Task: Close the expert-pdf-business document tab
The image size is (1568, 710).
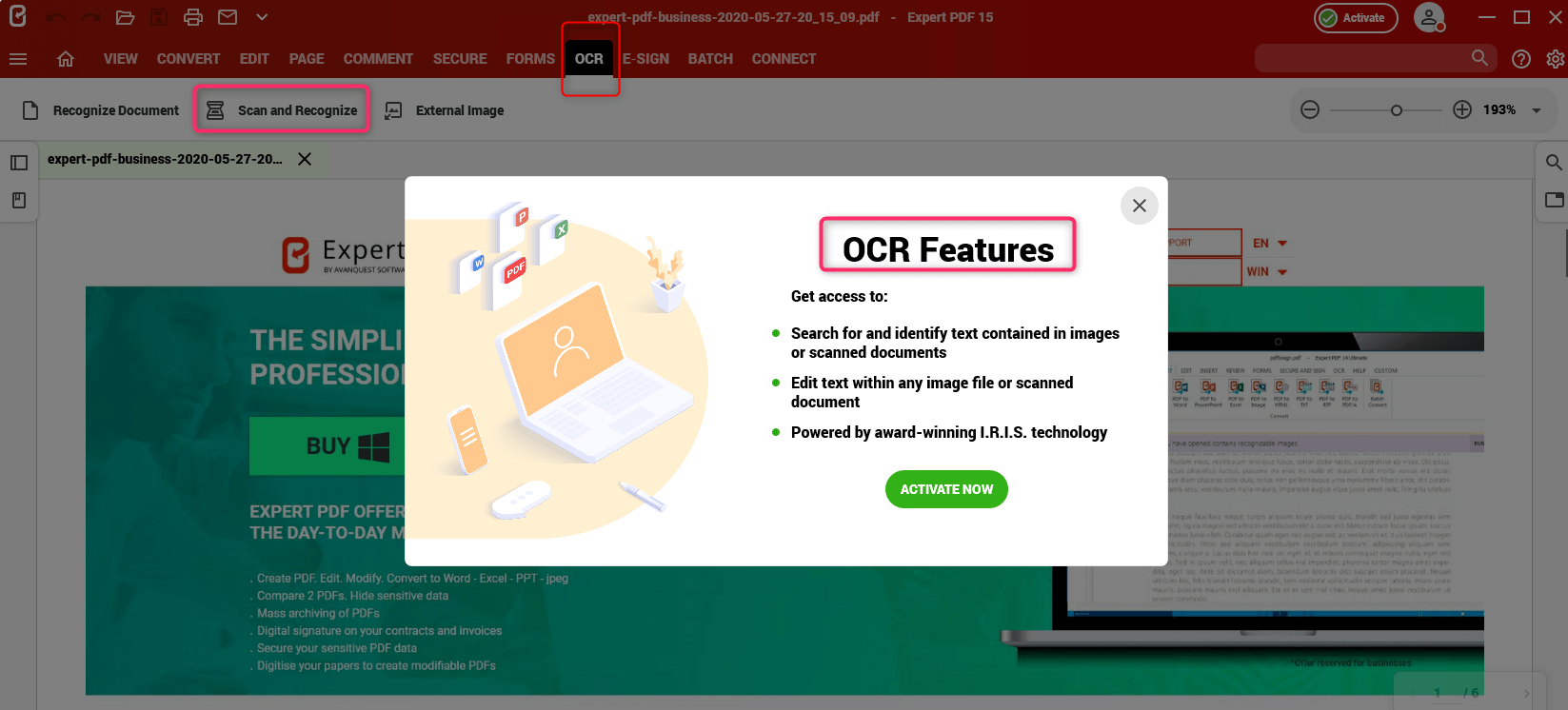Action: [x=305, y=159]
